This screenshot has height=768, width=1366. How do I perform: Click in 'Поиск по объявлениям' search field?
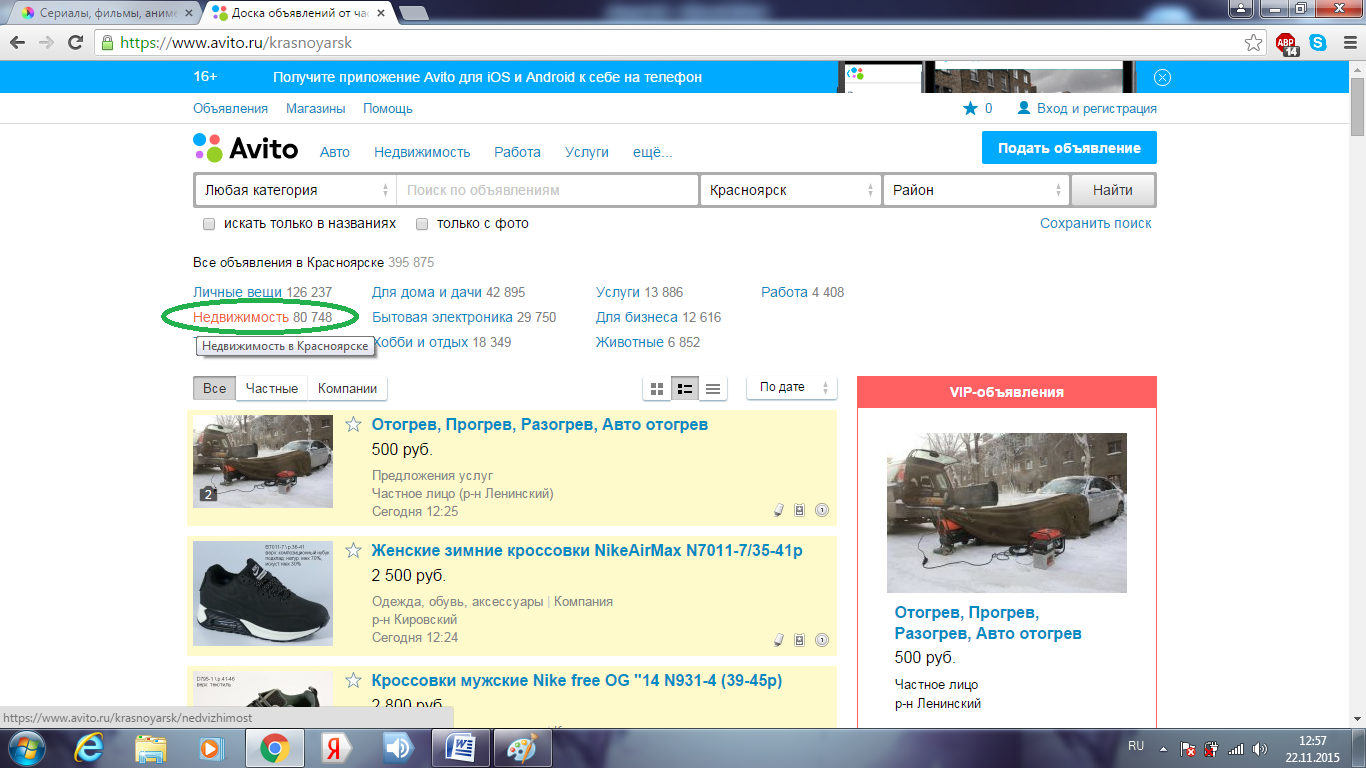click(547, 190)
